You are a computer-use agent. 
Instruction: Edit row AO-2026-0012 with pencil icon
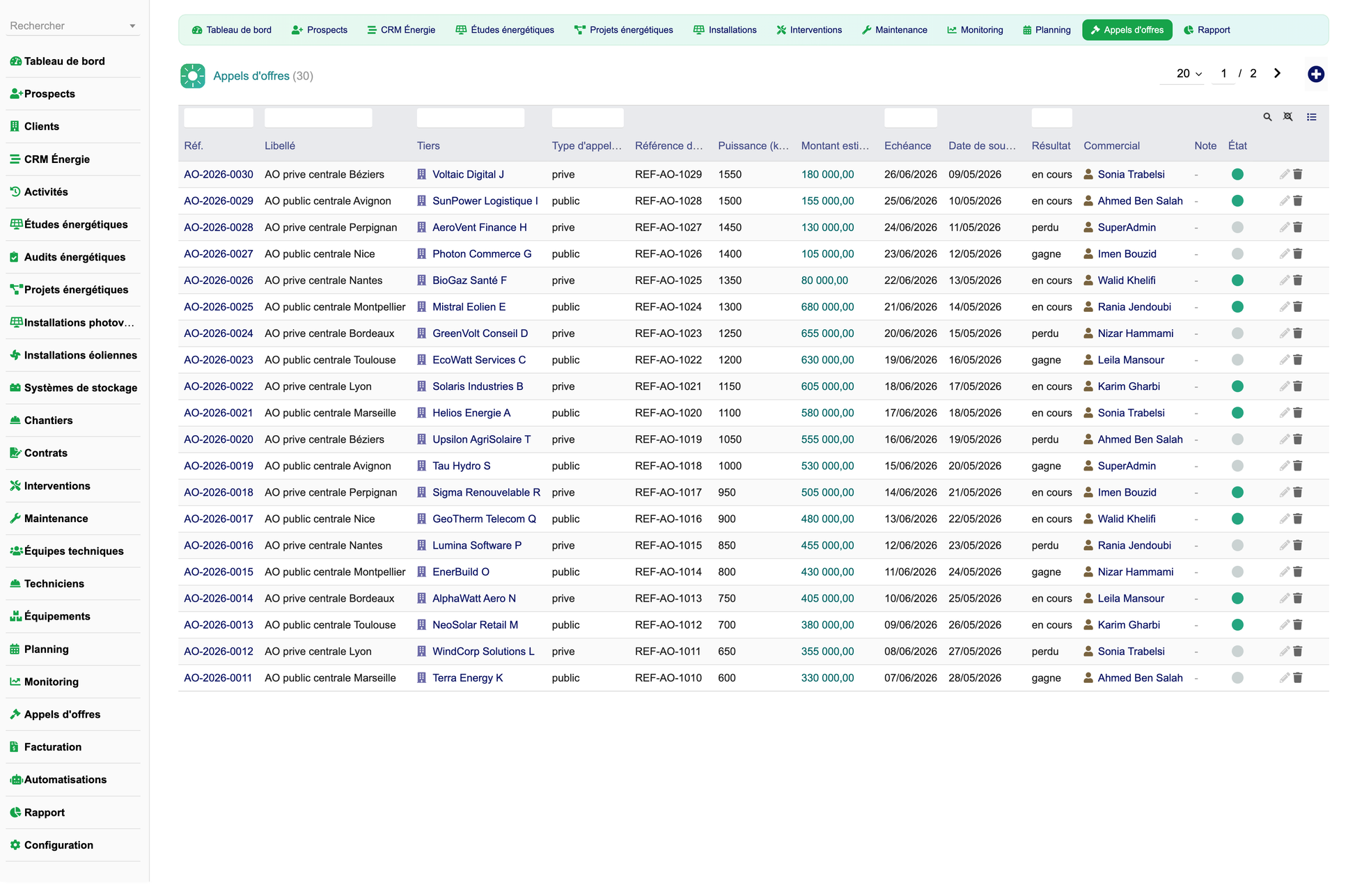click(x=1284, y=652)
